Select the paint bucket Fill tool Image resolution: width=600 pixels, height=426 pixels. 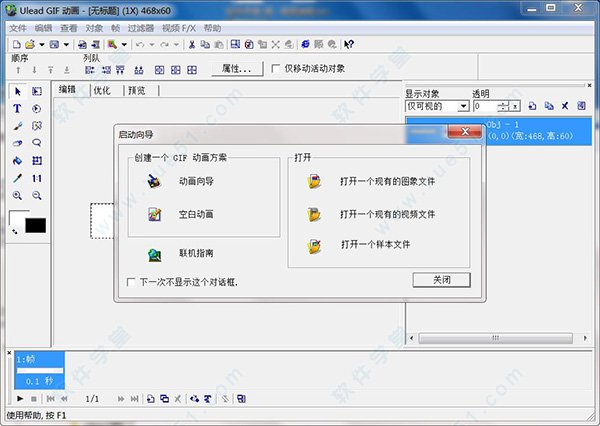coord(17,161)
